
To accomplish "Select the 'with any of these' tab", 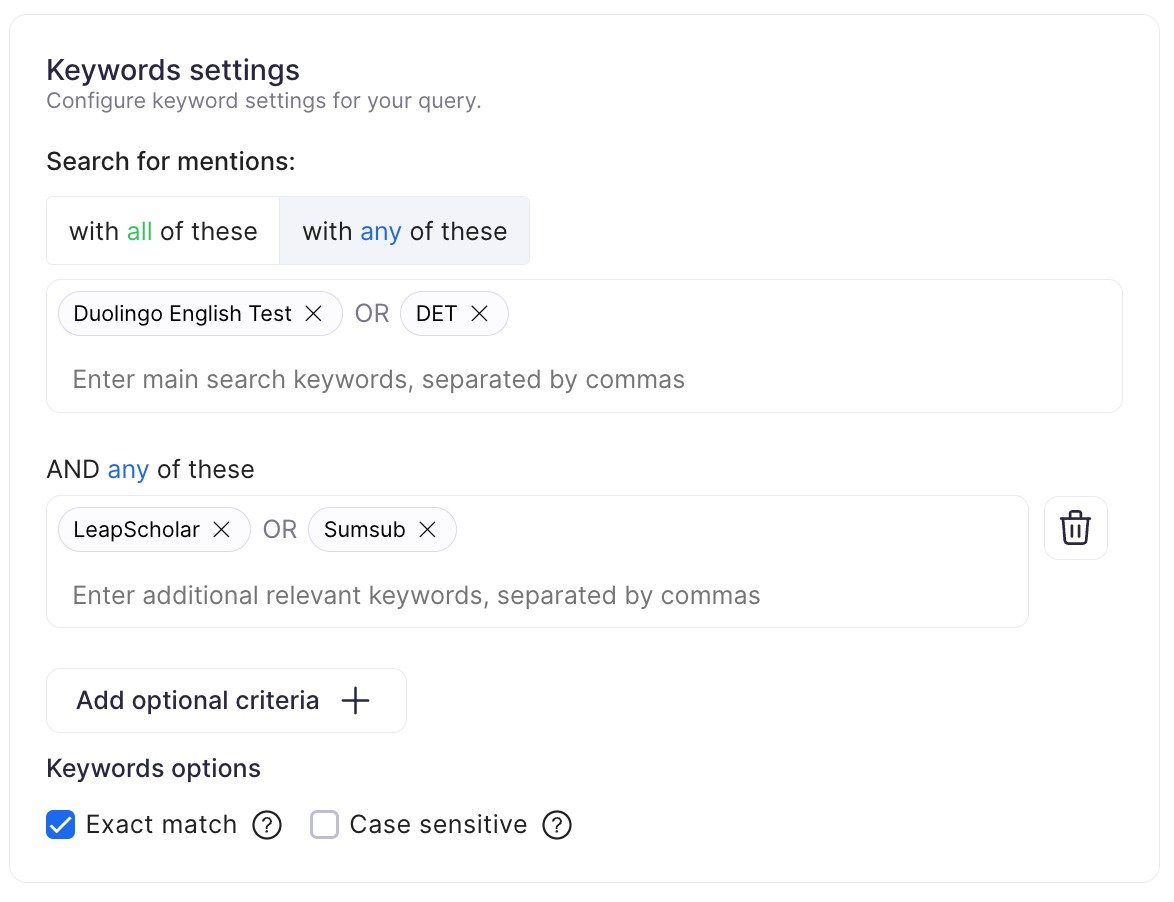I will 404,231.
